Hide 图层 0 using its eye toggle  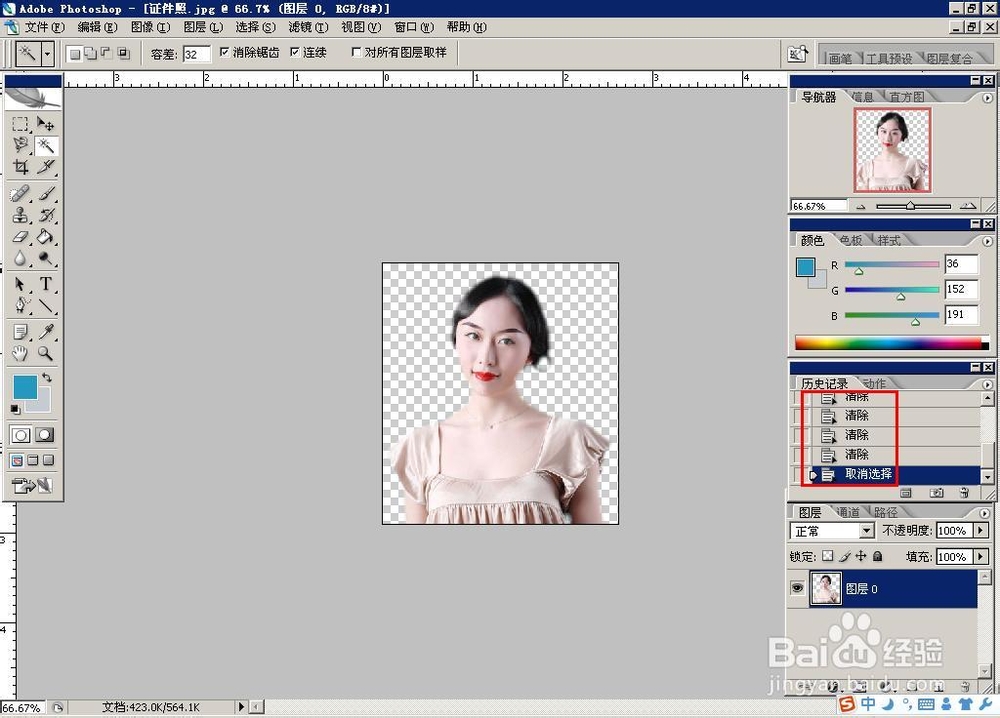(x=797, y=588)
